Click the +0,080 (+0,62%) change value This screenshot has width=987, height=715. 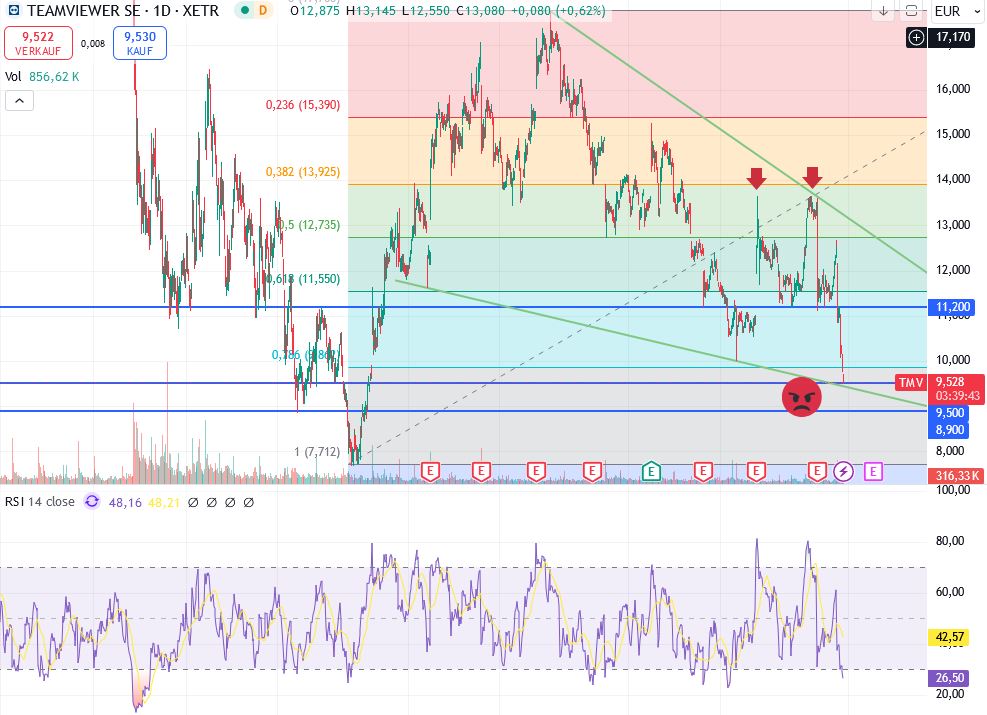point(558,11)
